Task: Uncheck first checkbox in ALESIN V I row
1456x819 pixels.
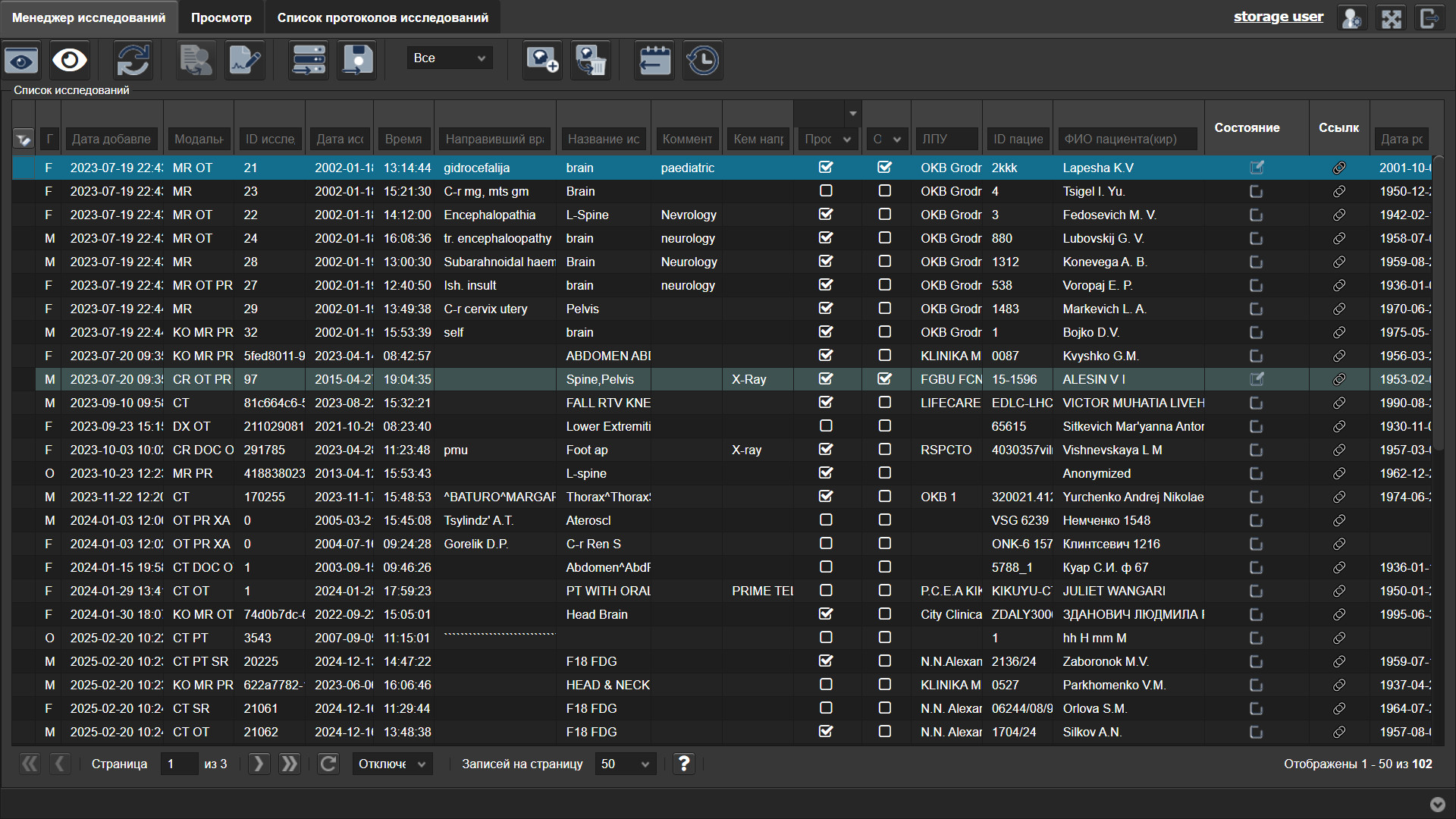Action: tap(826, 378)
